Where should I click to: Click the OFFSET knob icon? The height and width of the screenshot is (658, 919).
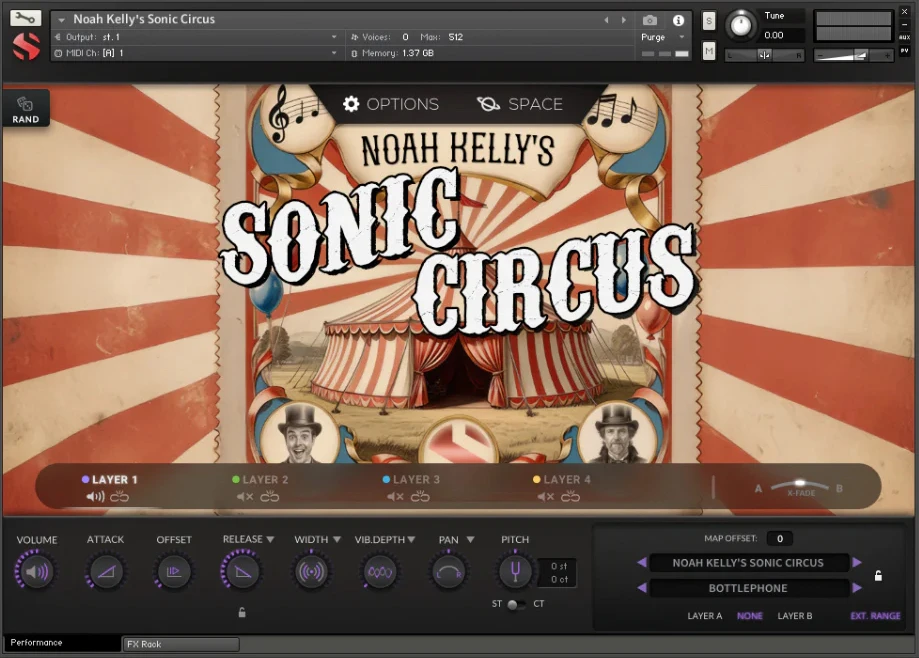click(x=173, y=571)
